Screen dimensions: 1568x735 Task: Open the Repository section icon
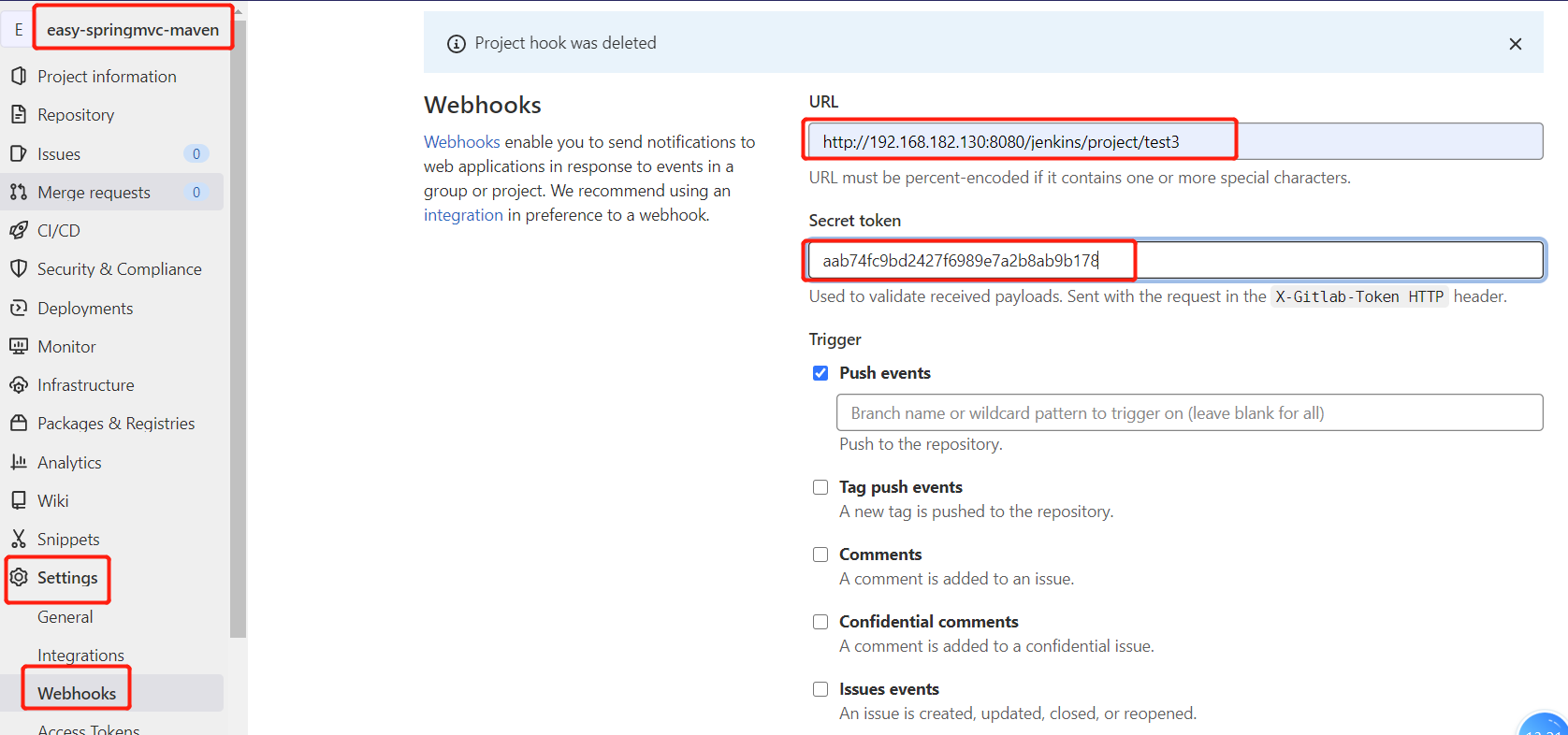tap(20, 114)
